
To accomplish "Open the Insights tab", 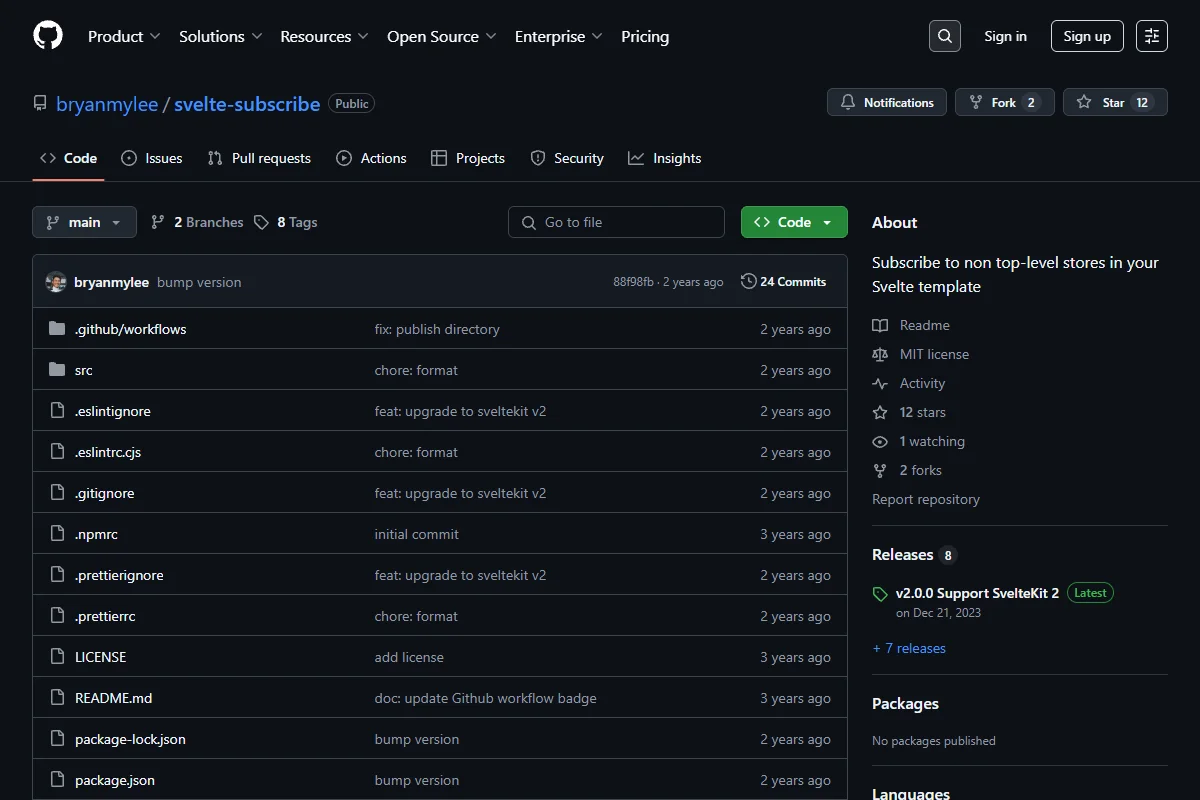I will click(x=665, y=158).
